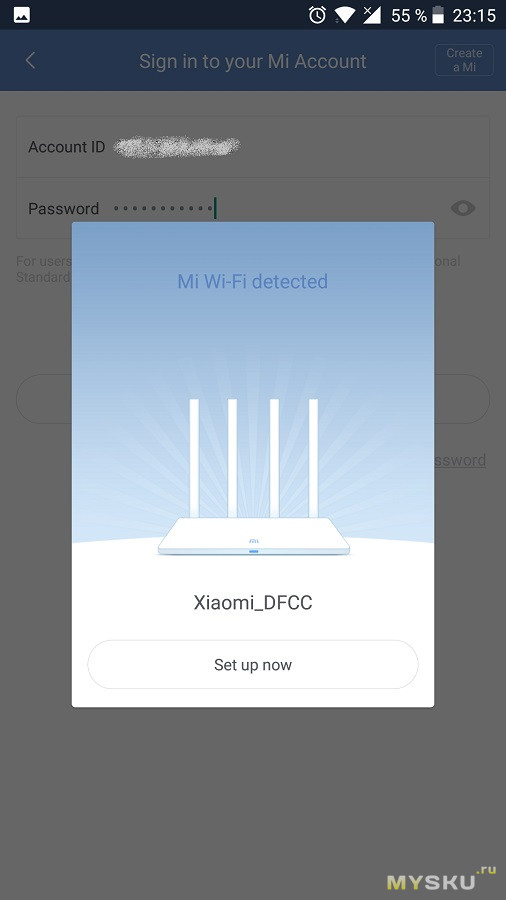Tap the battery status icon
The width and height of the screenshot is (506, 900).
pos(438,15)
